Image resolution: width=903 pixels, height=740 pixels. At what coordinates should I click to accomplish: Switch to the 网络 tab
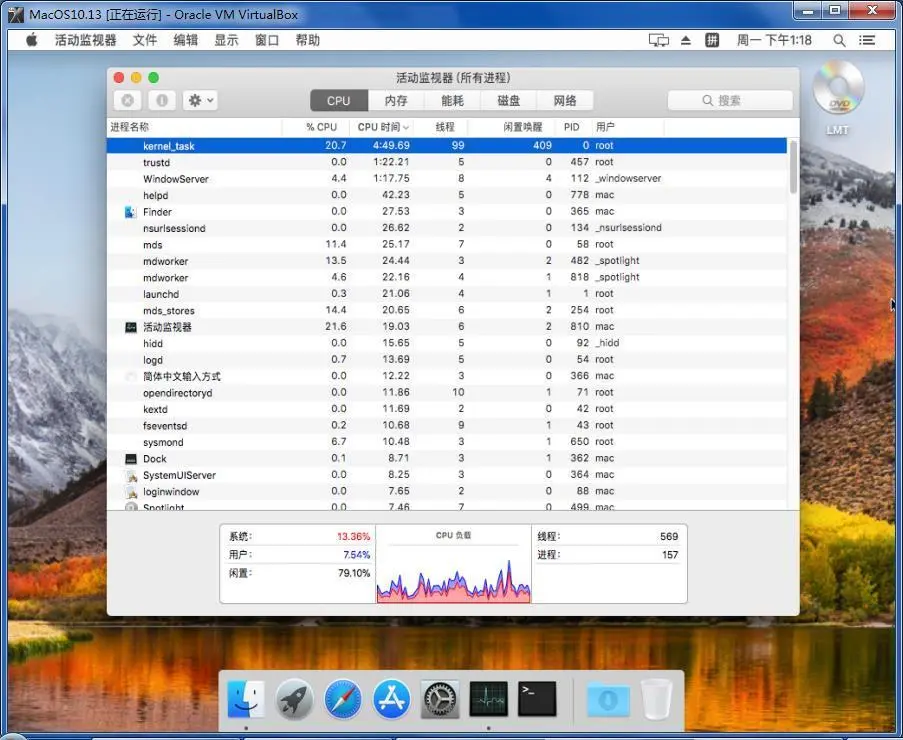pyautogui.click(x=565, y=100)
